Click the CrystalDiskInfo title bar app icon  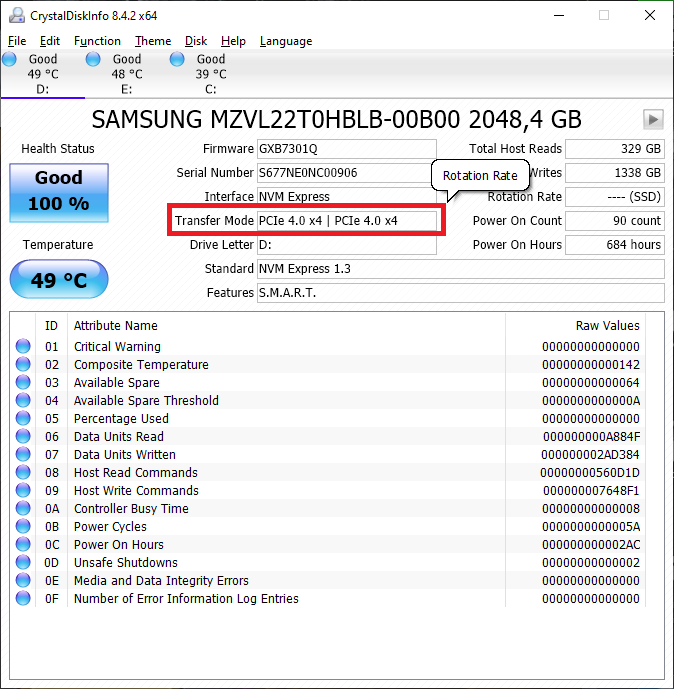[x=17, y=15]
